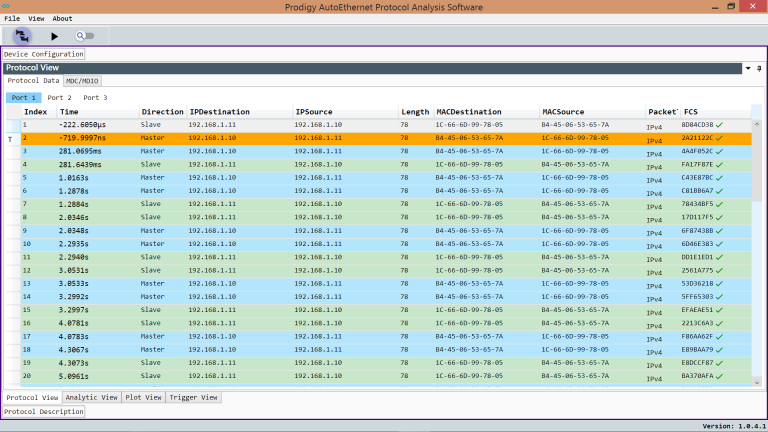Click FCS checkmark beside FA17F87E
The image size is (768, 432).
click(720, 165)
